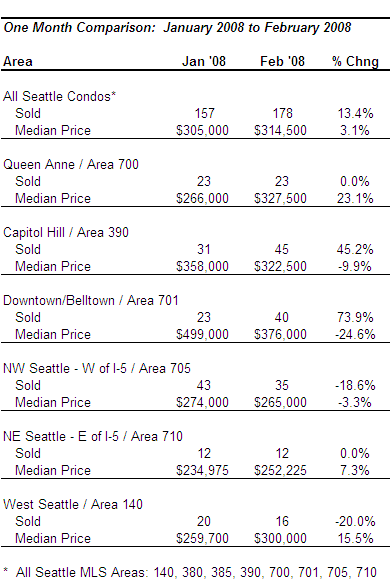
Task: Select NW Seattle Area 705 label
Action: tap(97, 369)
